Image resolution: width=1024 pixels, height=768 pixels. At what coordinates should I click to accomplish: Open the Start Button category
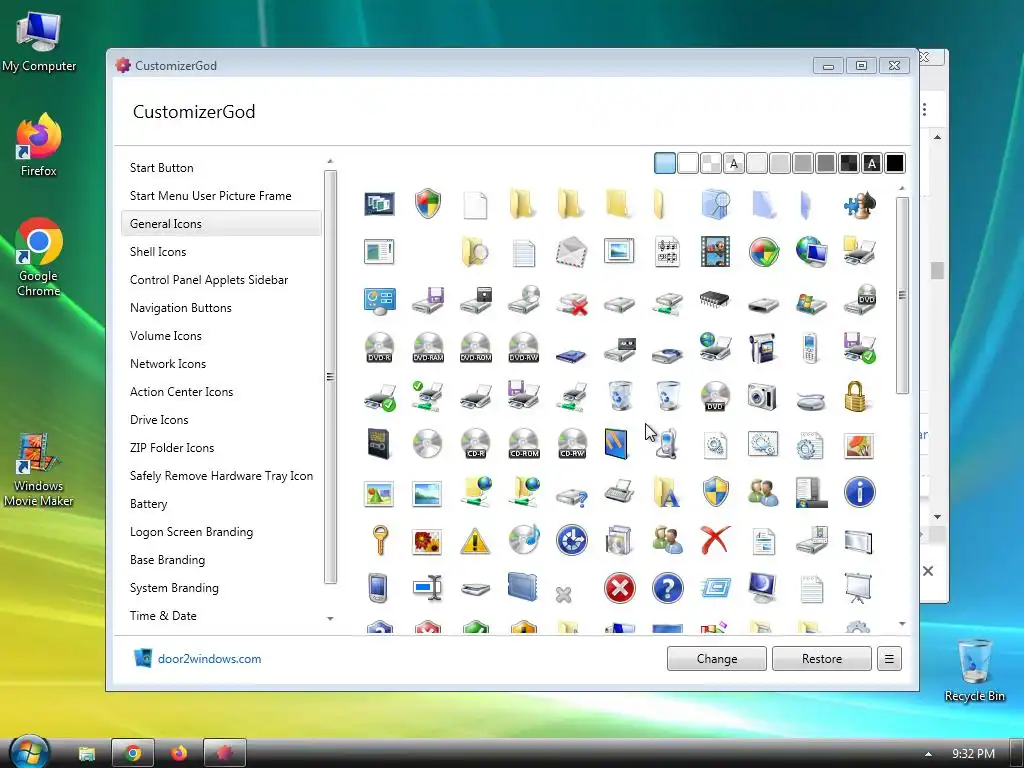pyautogui.click(x=161, y=168)
